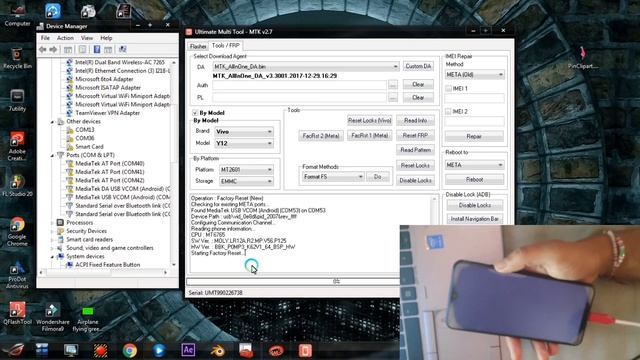The width and height of the screenshot is (640, 360).
Task: Enable IMEI 1 checkbox
Action: 448,88
